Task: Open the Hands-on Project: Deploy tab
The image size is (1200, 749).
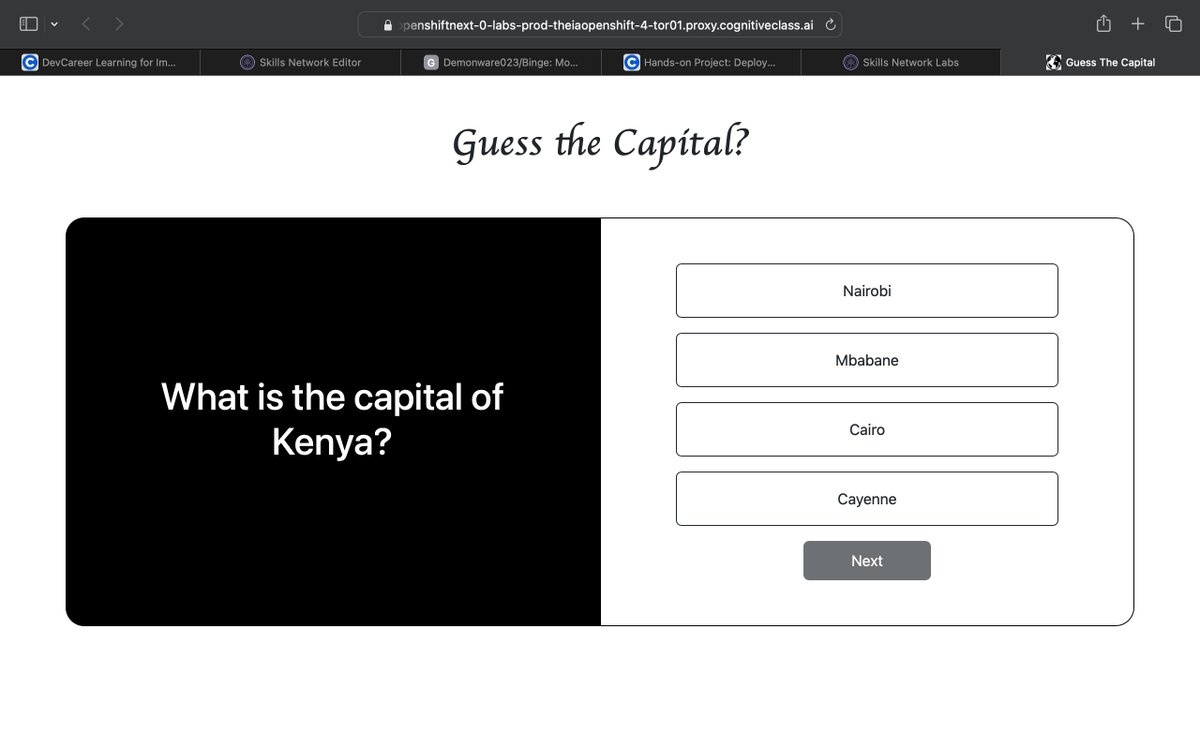Action: coord(700,62)
